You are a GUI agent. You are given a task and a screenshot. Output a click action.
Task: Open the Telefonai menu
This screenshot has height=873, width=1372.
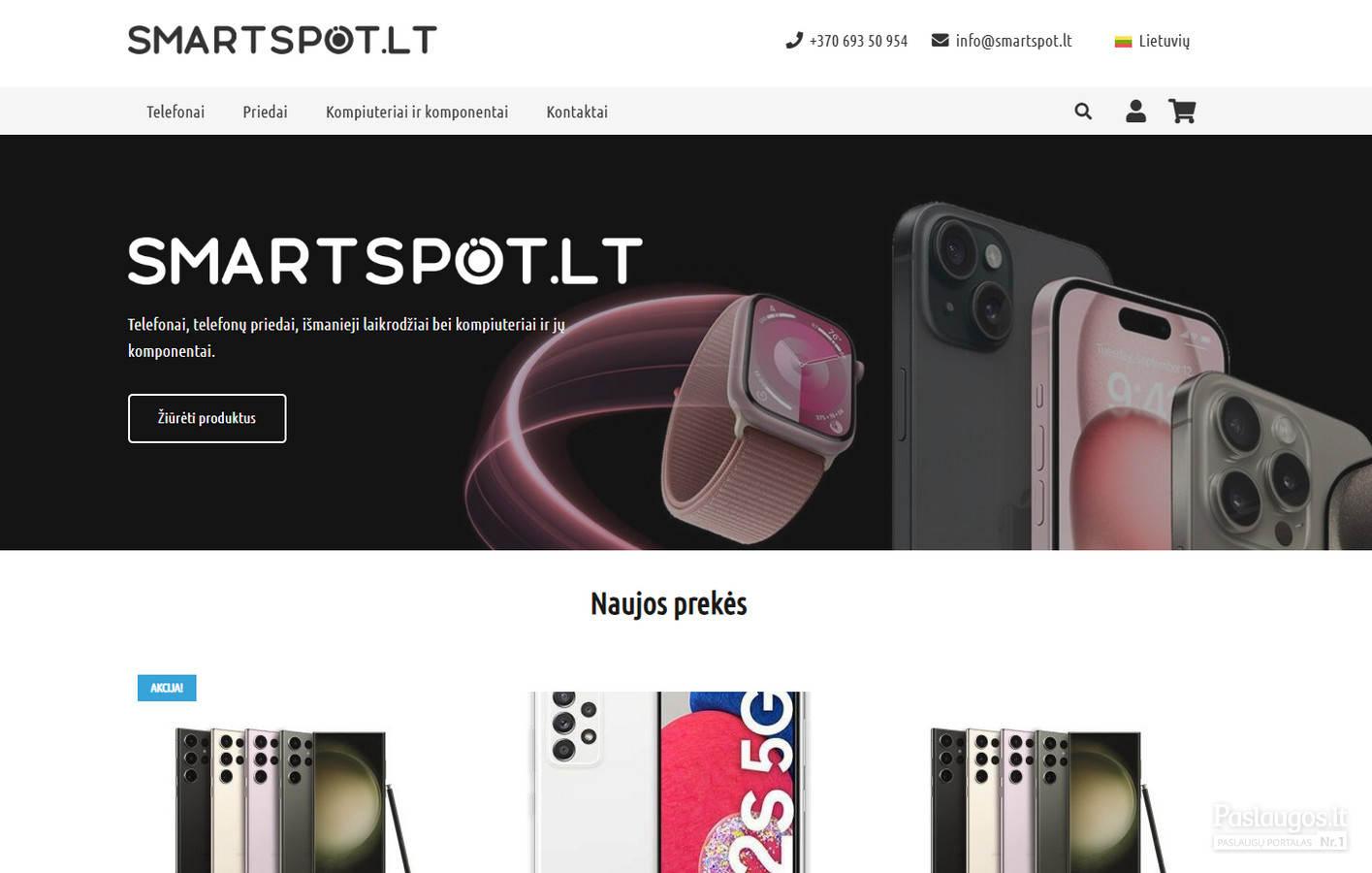click(175, 112)
